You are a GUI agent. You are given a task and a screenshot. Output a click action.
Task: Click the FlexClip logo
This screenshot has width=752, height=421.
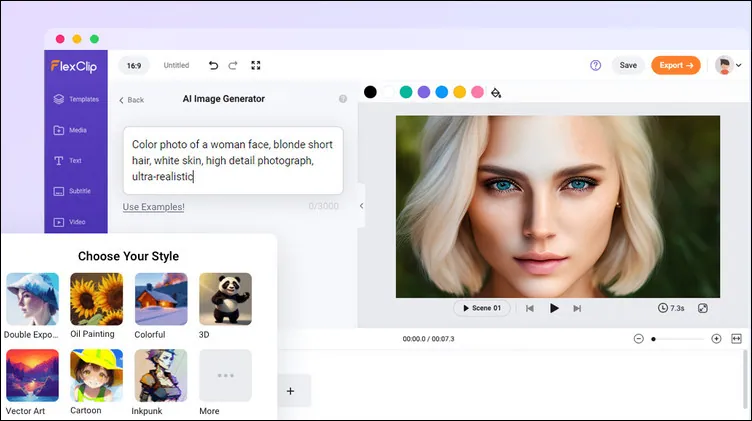74,66
